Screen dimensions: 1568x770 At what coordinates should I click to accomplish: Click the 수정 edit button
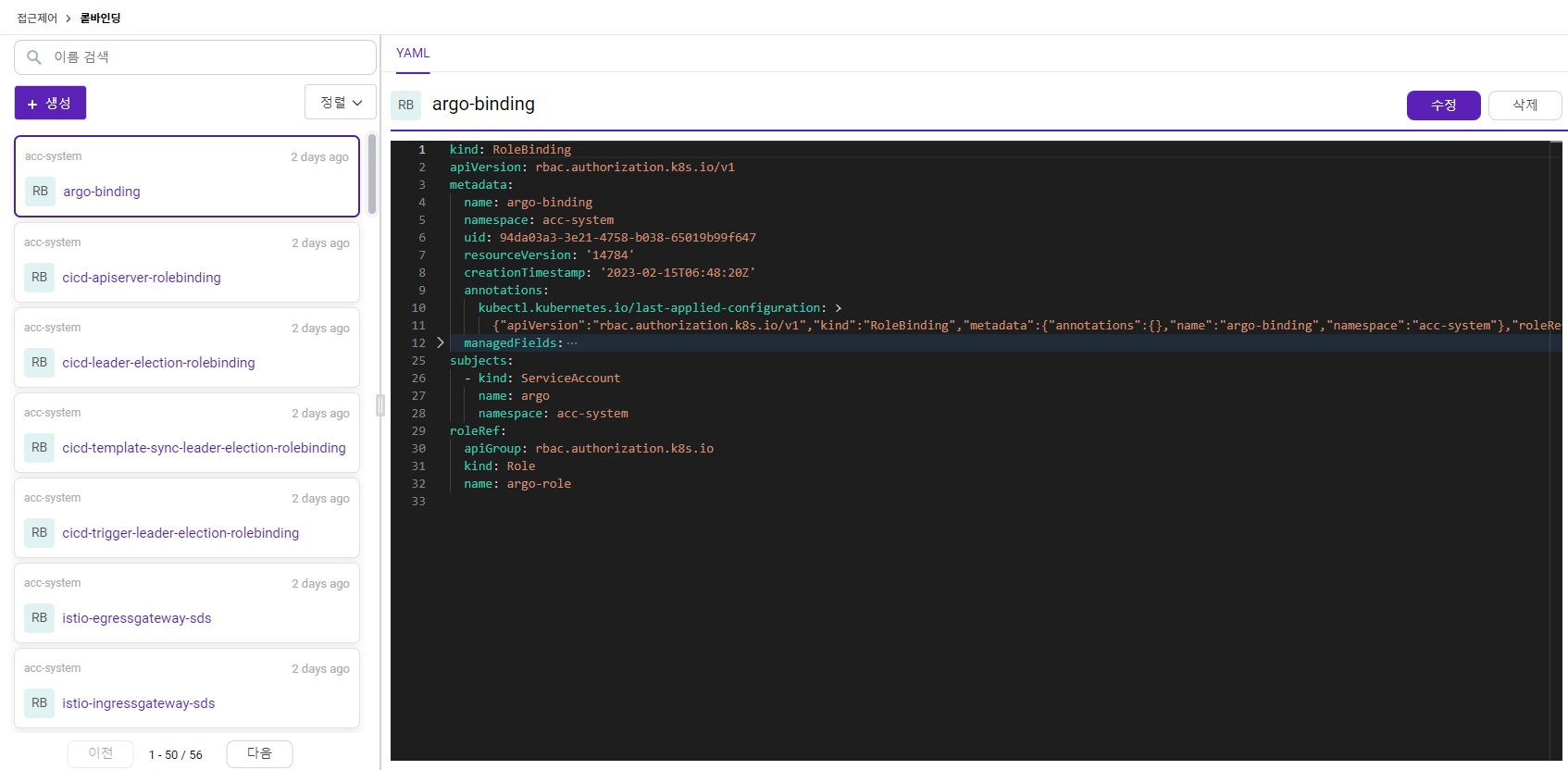[1443, 106]
